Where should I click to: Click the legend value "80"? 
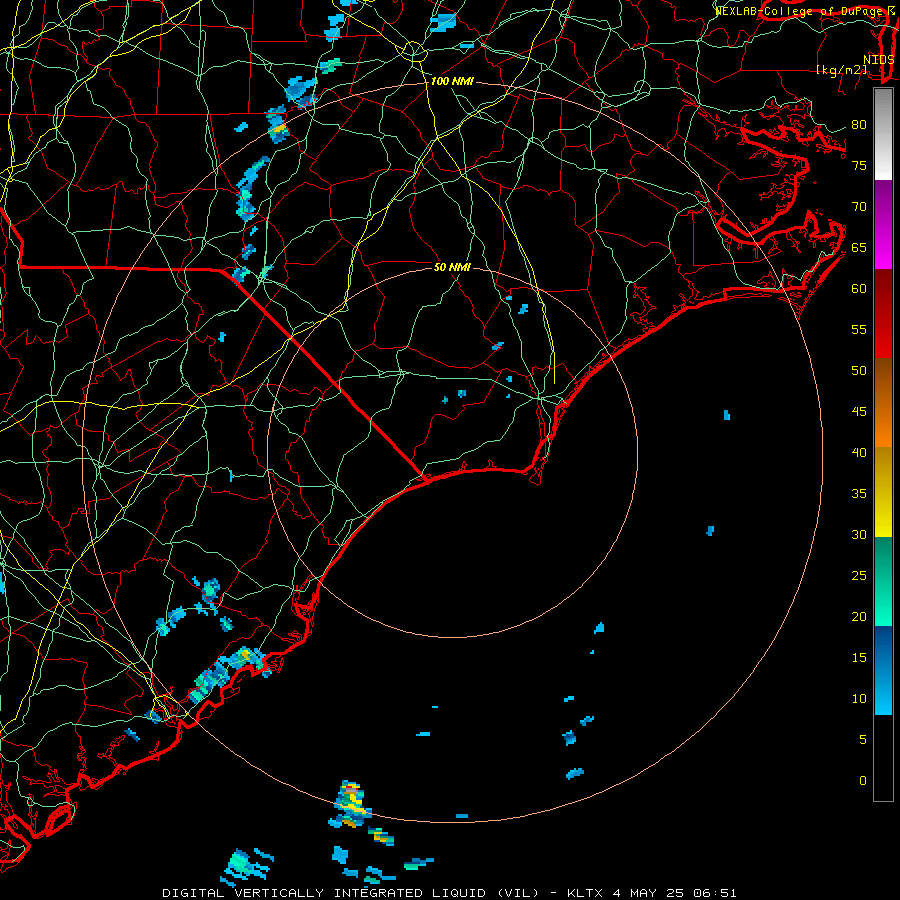[x=859, y=125]
